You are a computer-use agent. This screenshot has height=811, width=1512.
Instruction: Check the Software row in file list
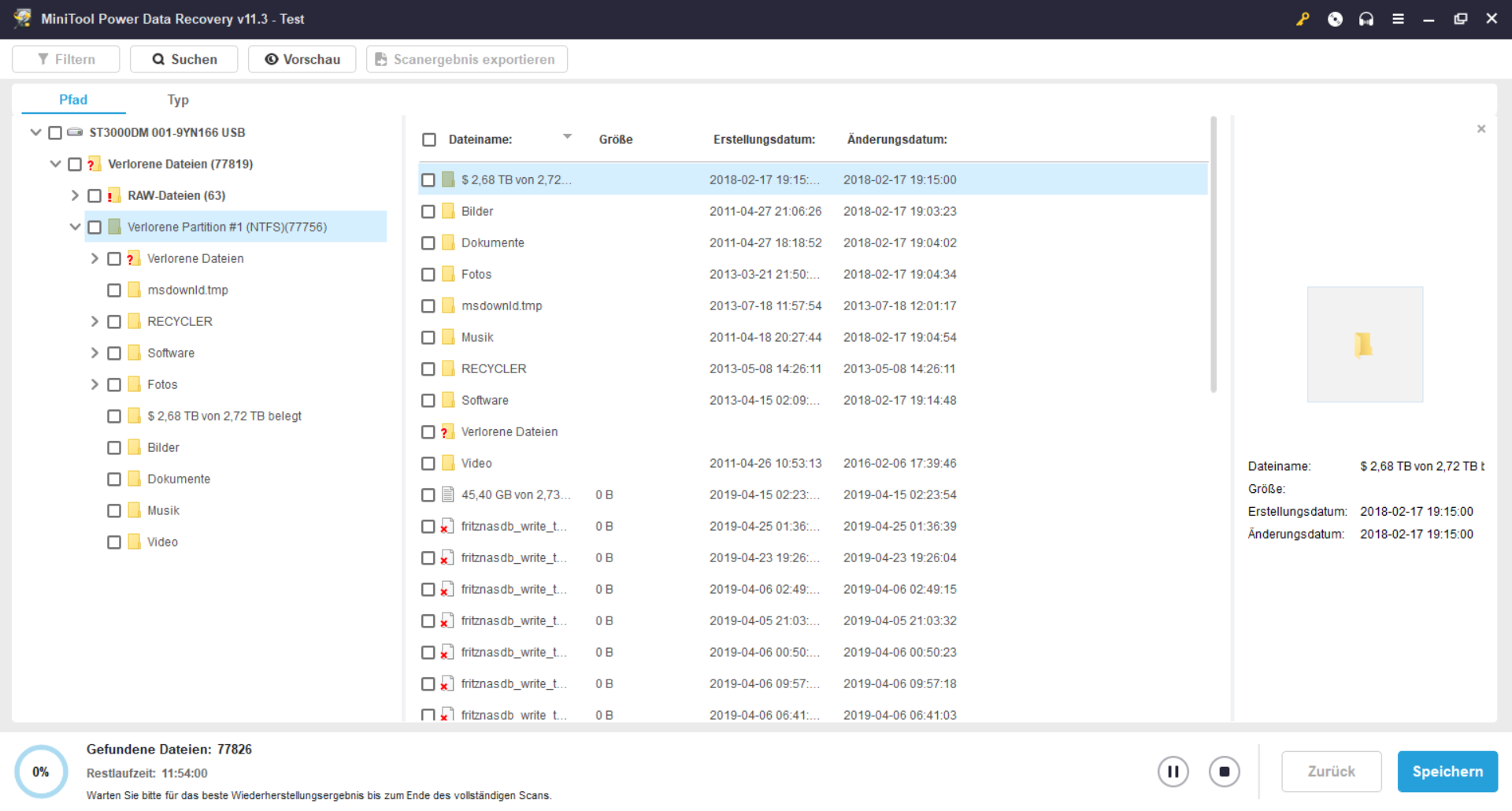point(428,400)
